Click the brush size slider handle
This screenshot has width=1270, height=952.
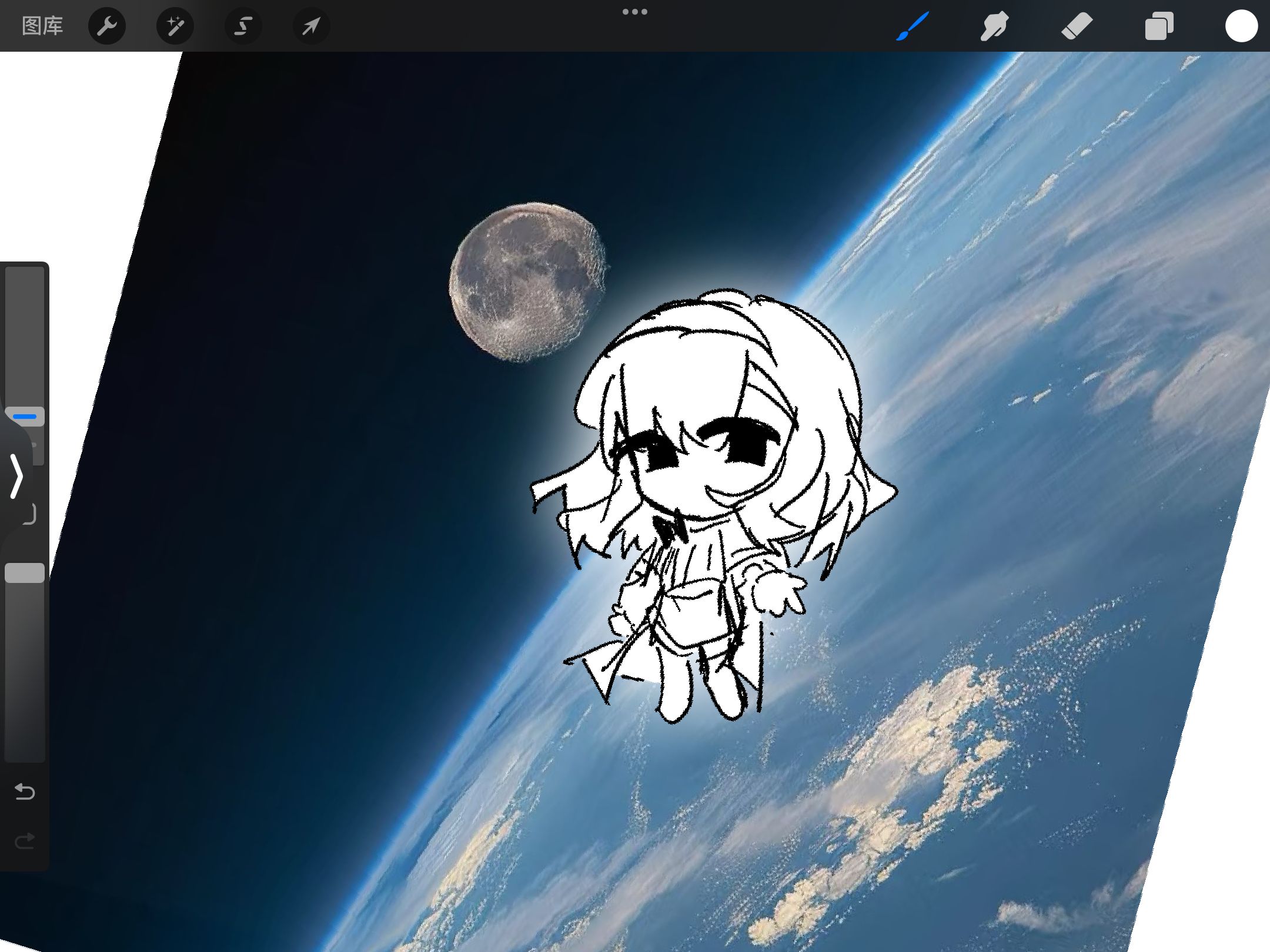click(x=25, y=416)
